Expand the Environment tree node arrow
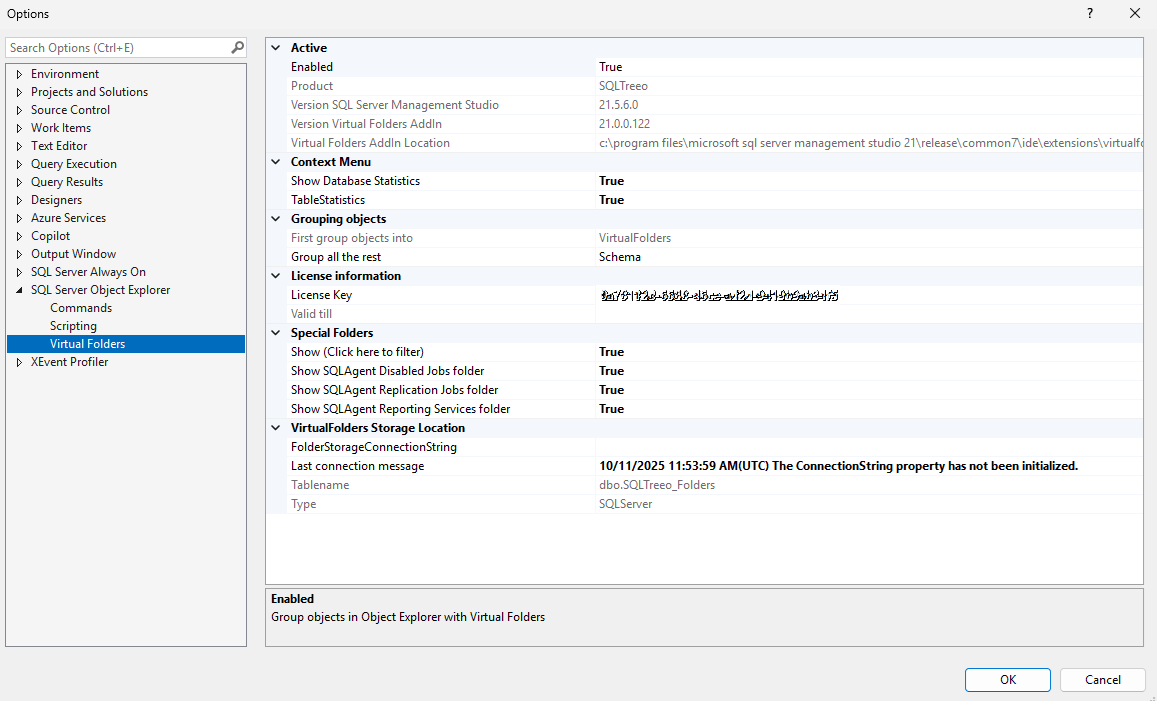1157x701 pixels. click(19, 74)
